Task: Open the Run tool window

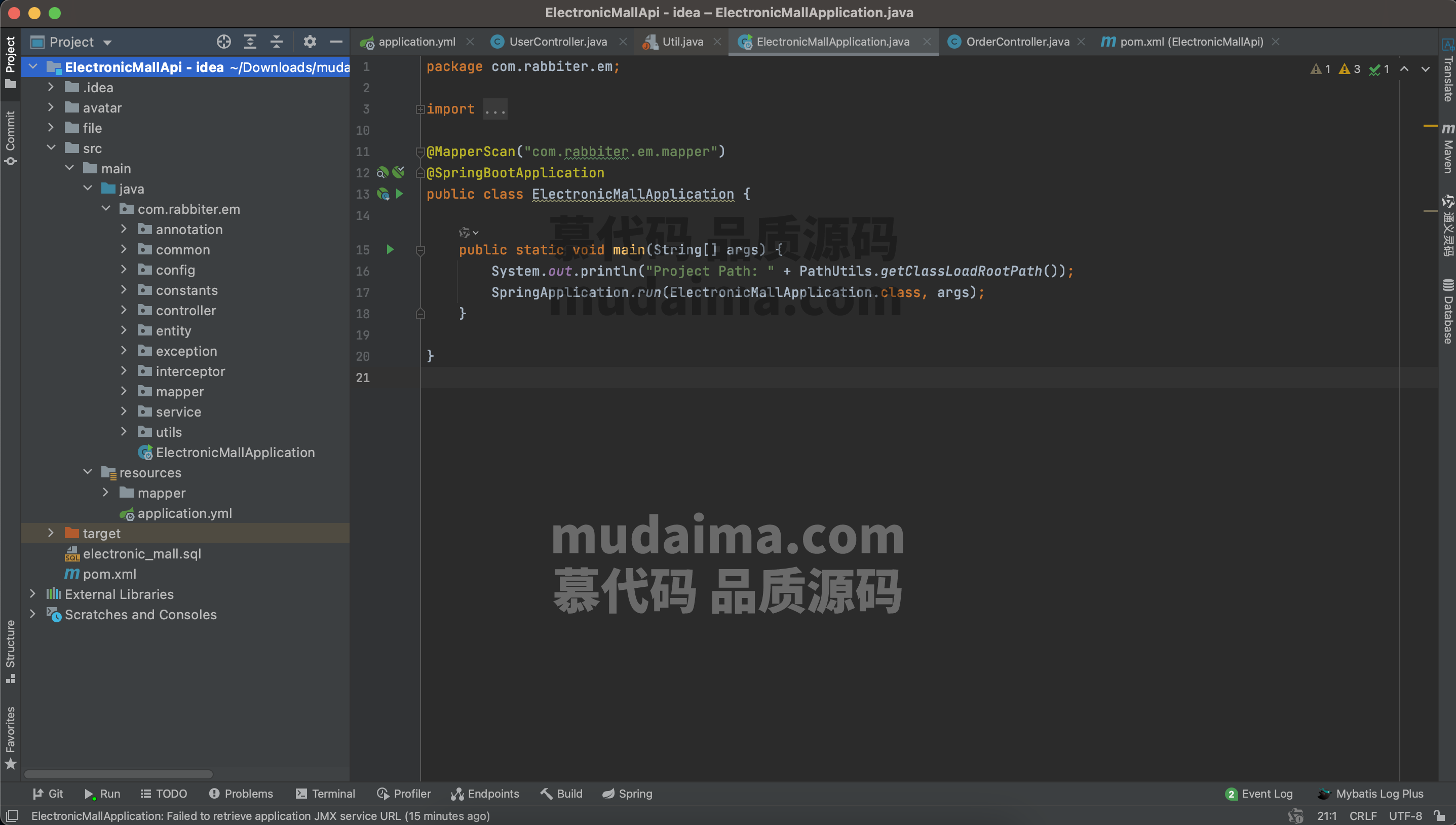Action: point(102,793)
